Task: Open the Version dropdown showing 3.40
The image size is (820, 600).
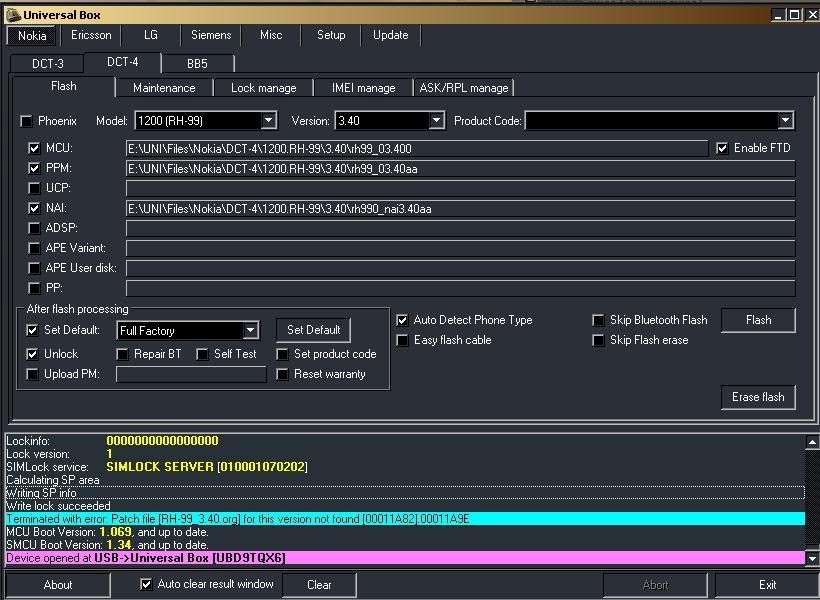Action: pos(436,121)
